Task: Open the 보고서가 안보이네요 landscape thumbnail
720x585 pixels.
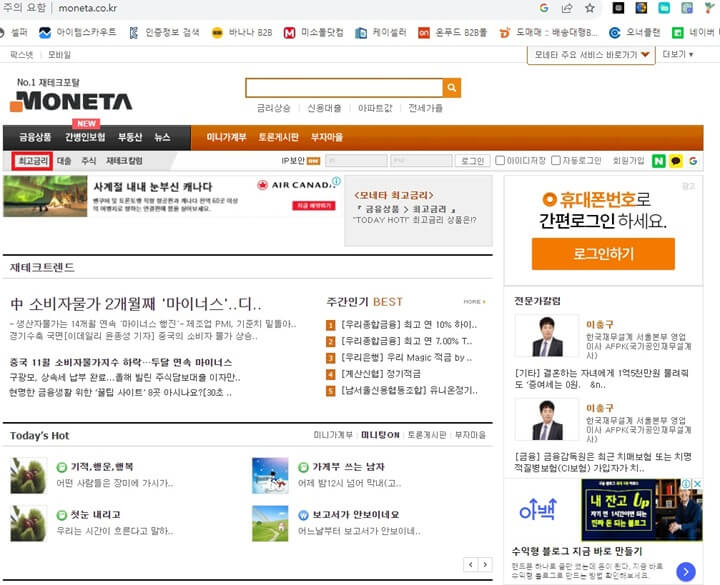Action: (270, 523)
